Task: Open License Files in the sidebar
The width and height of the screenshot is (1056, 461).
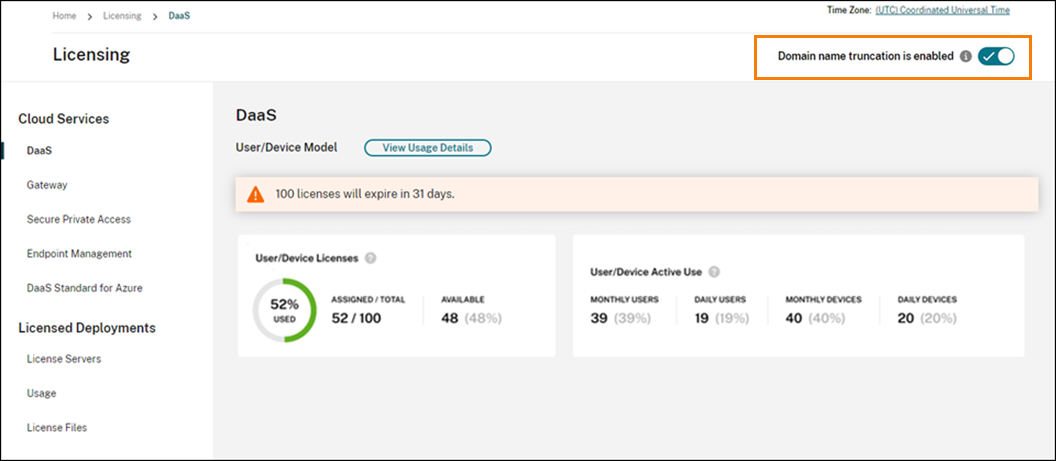Action: click(57, 428)
